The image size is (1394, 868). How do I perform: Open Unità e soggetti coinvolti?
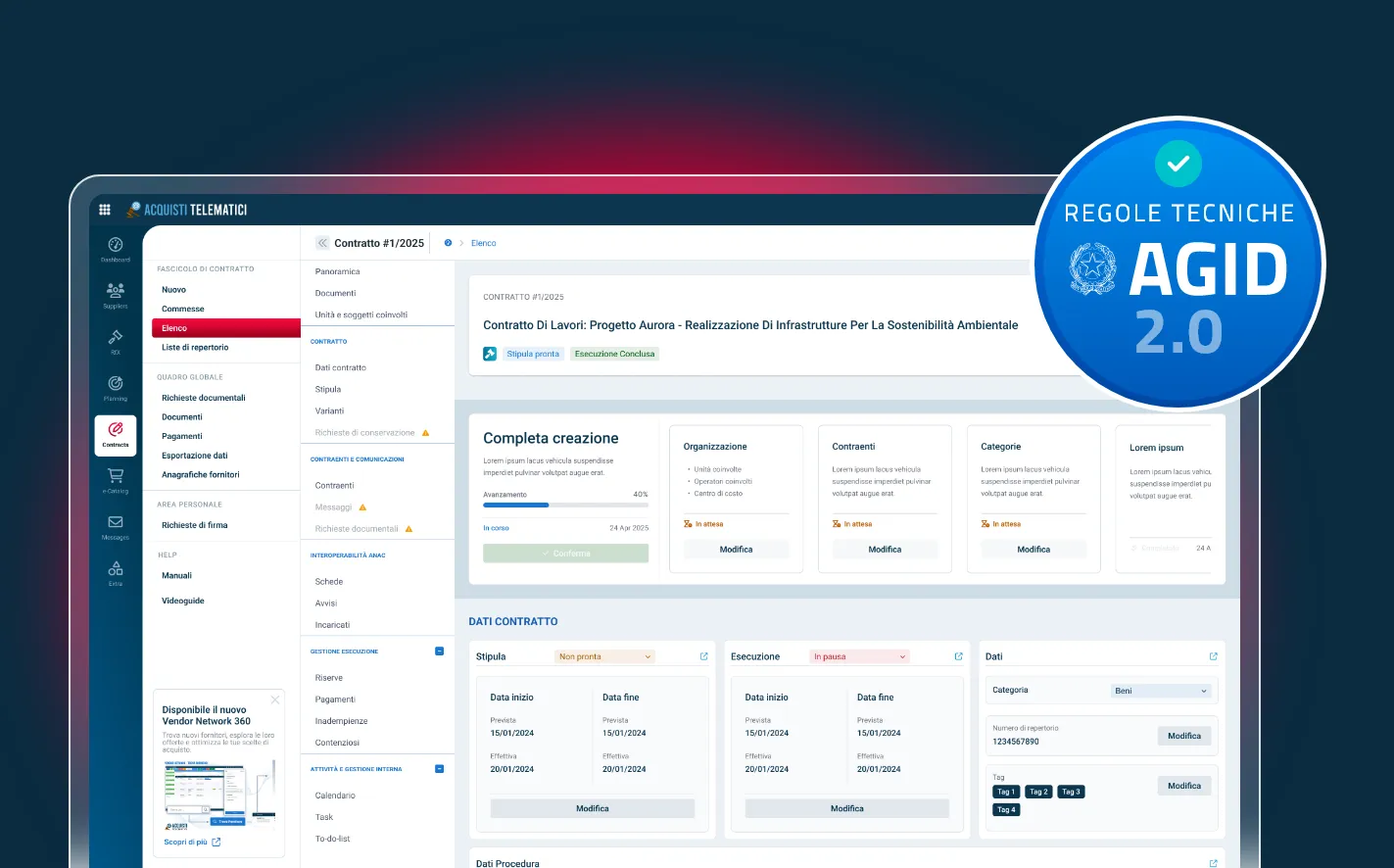[x=361, y=314]
